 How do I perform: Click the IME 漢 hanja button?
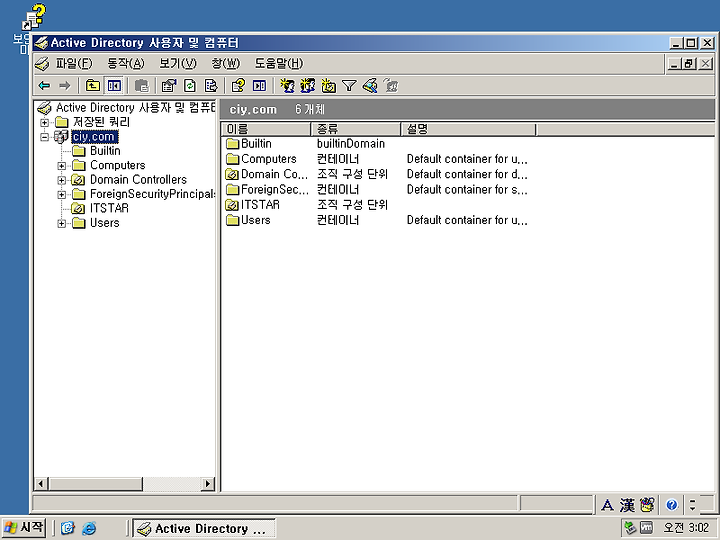point(627,506)
